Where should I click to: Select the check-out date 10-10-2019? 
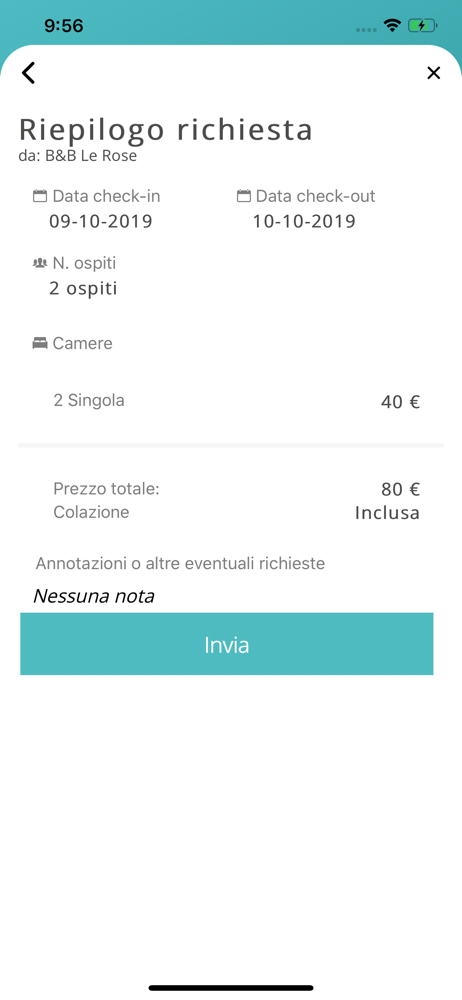[x=304, y=222]
